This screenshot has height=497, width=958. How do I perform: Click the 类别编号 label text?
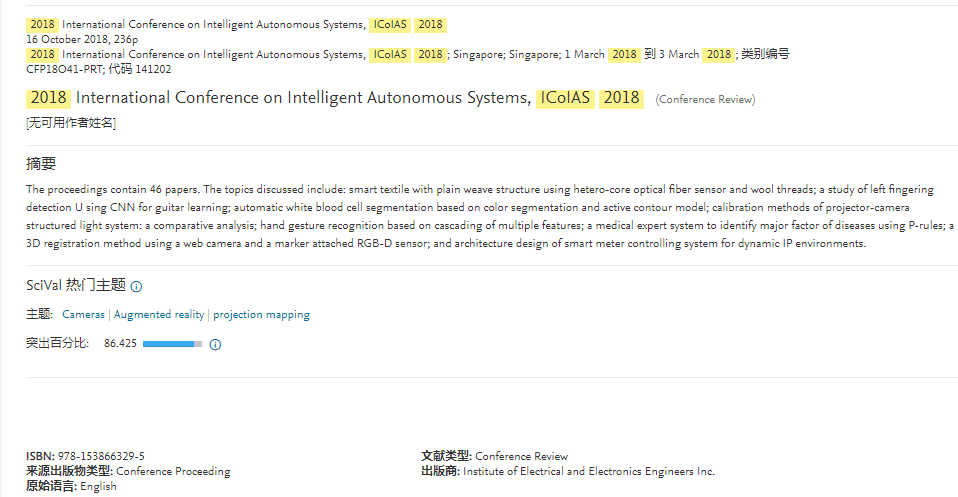[766, 54]
